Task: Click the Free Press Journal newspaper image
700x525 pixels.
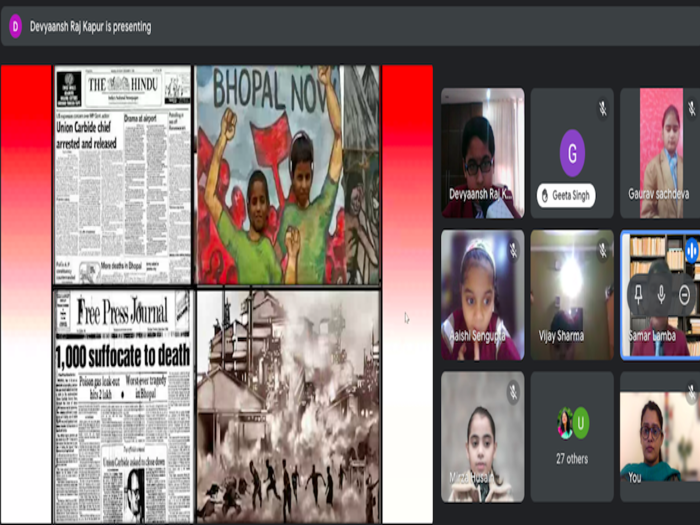Action: click(122, 407)
